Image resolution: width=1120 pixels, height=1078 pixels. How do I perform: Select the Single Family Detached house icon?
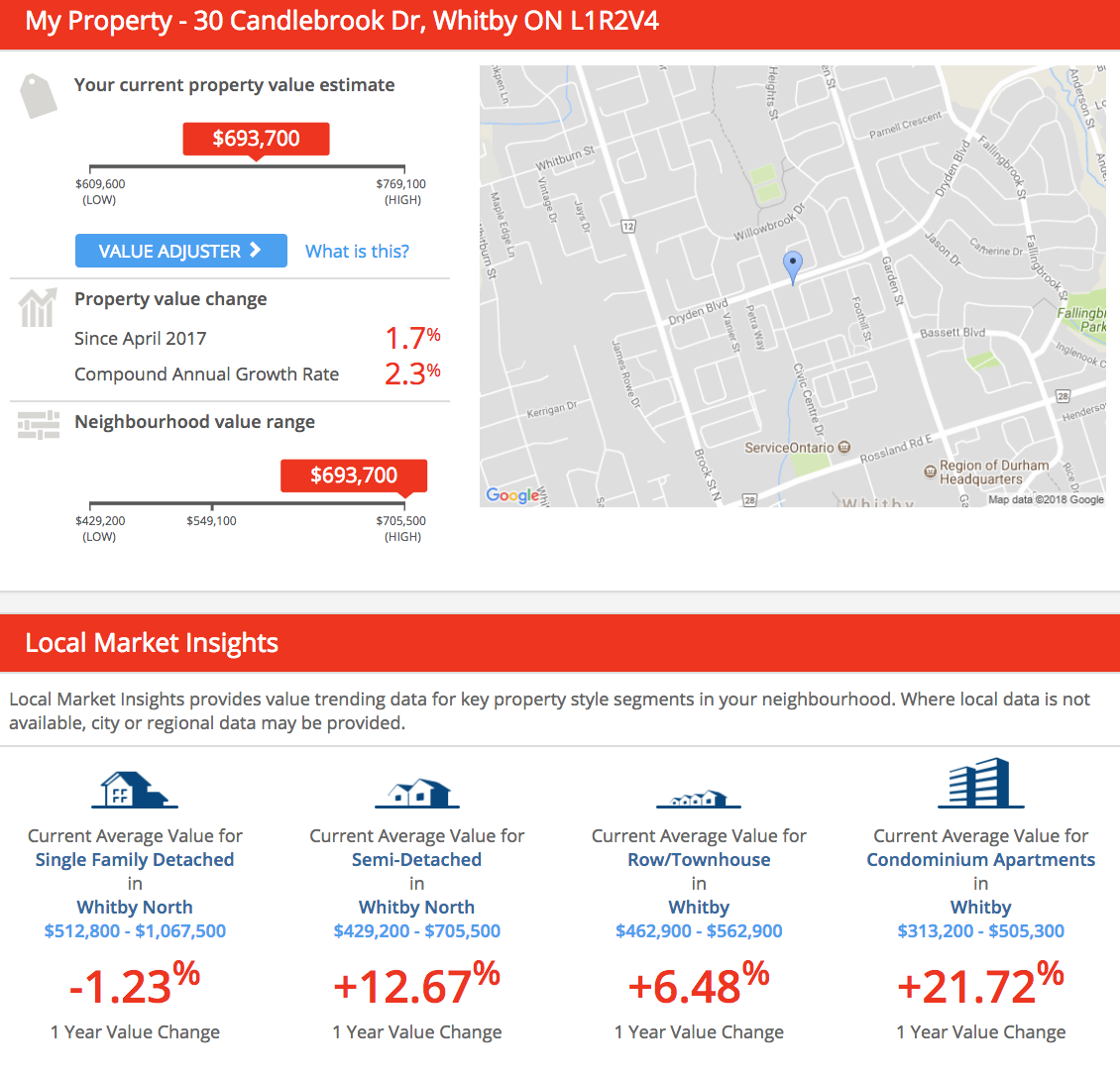pyautogui.click(x=134, y=790)
